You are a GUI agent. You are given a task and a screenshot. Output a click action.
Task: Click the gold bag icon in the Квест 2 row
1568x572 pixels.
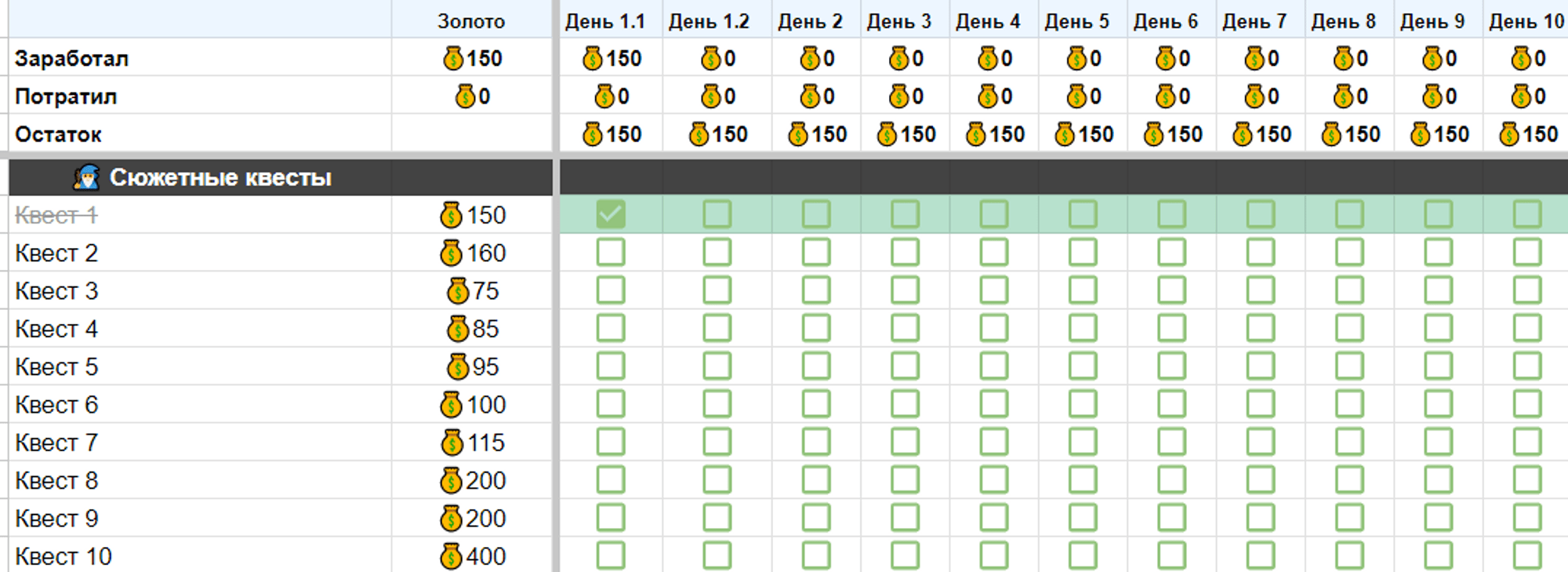pos(451,253)
